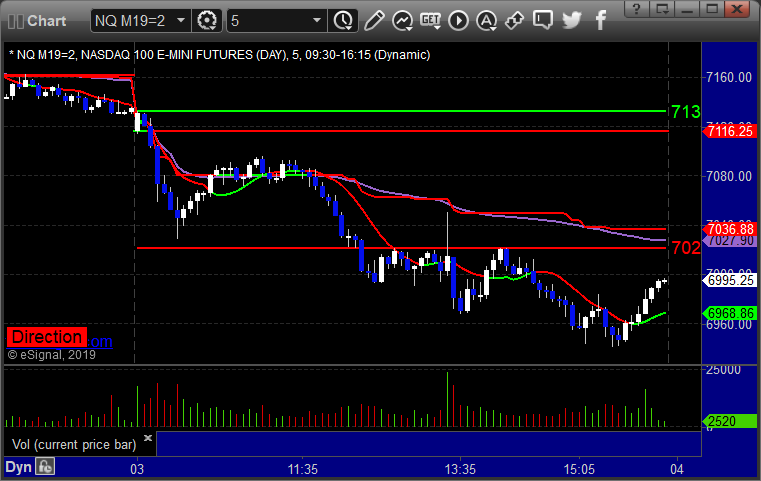Click the Dyn scaling button

point(18,467)
